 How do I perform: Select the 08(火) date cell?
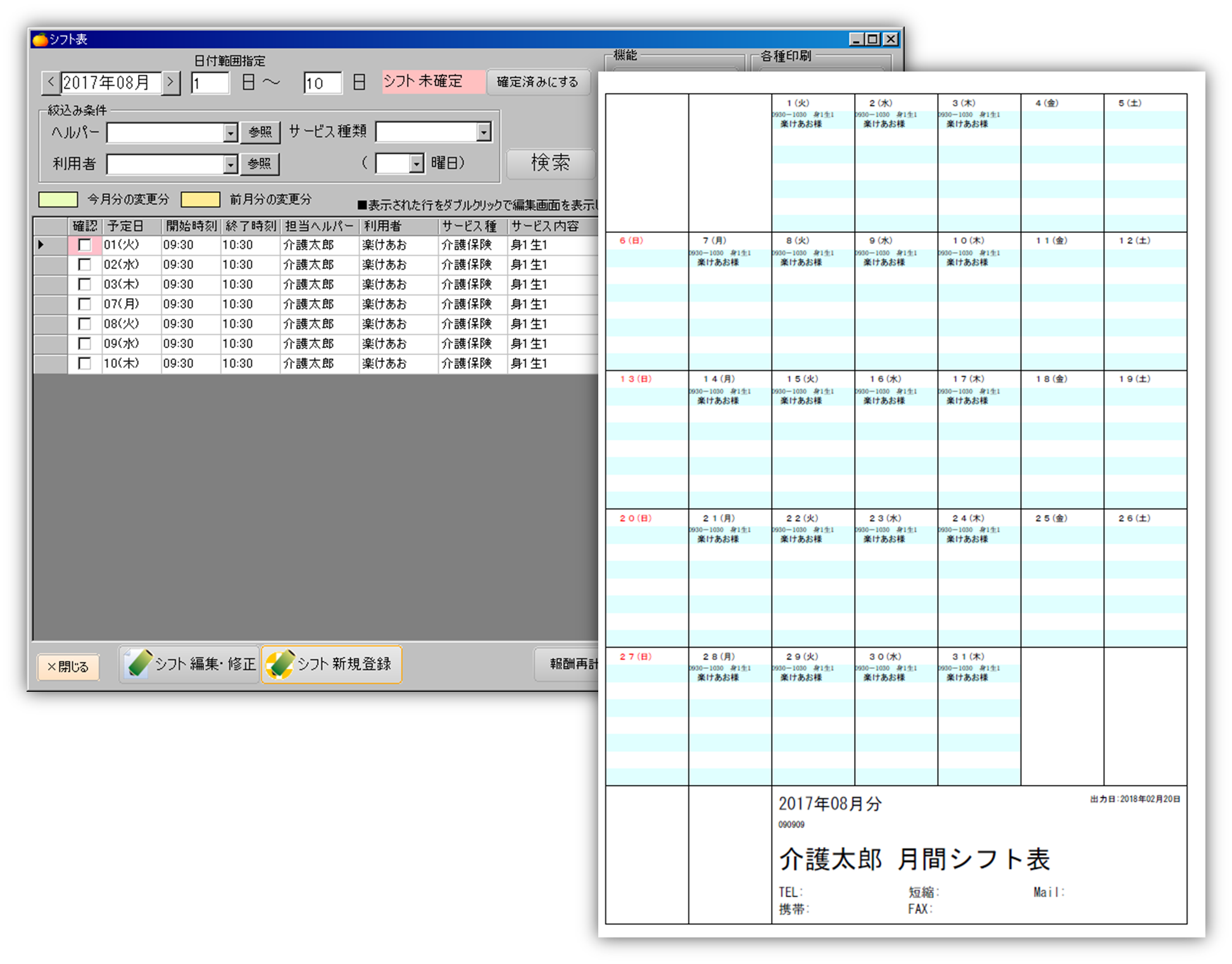coord(132,323)
